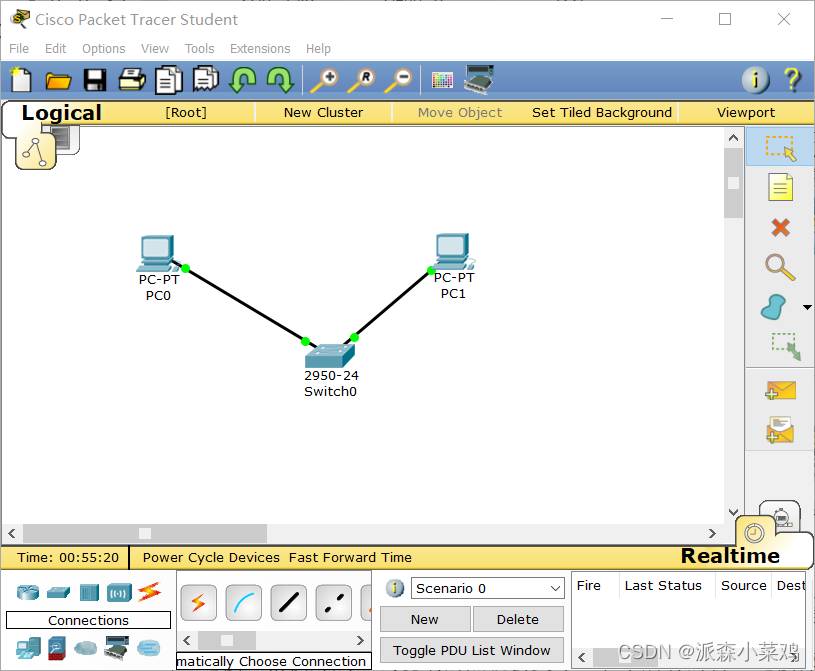Show the network information icon
The width and height of the screenshot is (815, 671).
(755, 80)
